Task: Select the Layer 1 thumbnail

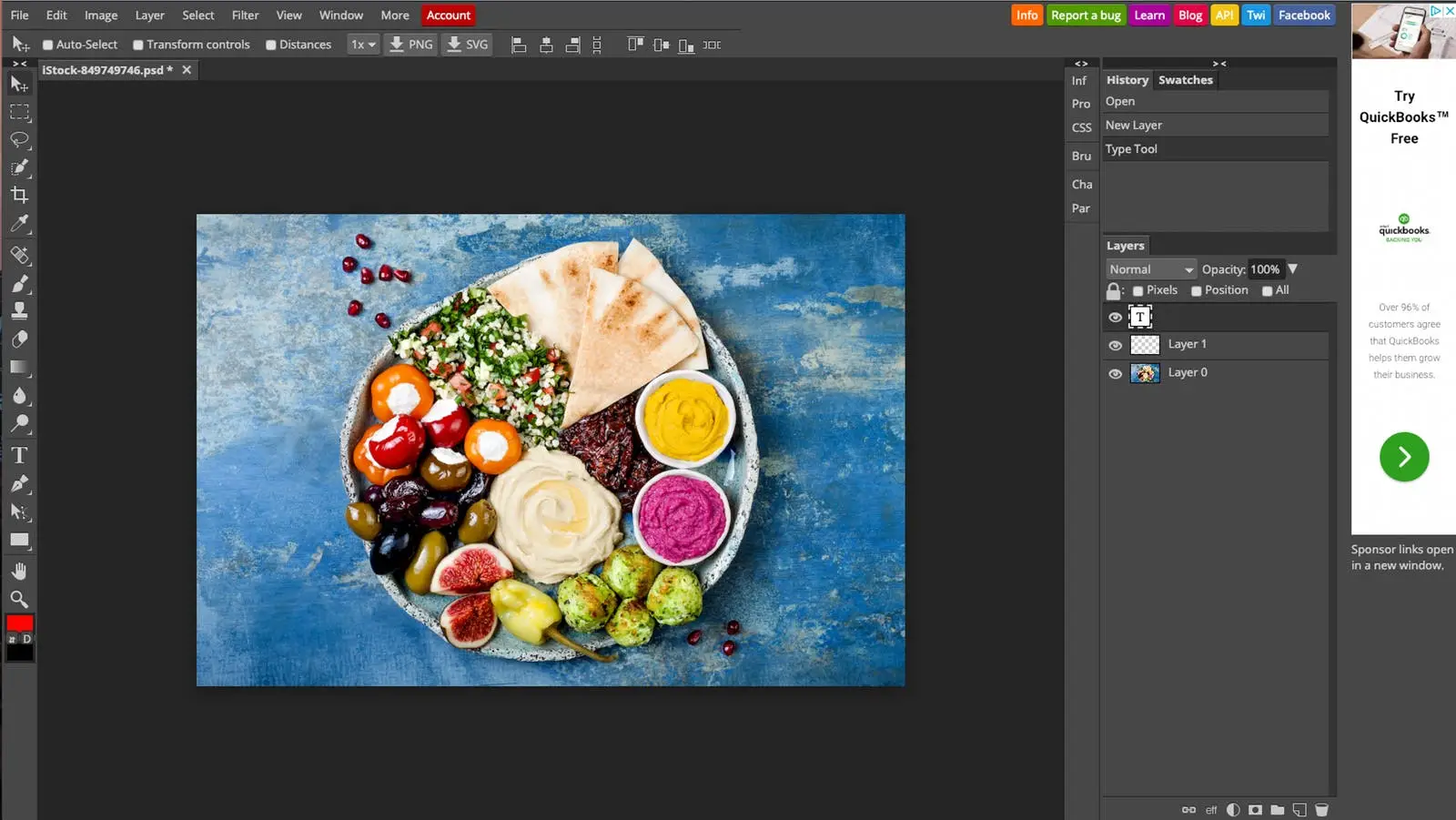Action: point(1145,344)
